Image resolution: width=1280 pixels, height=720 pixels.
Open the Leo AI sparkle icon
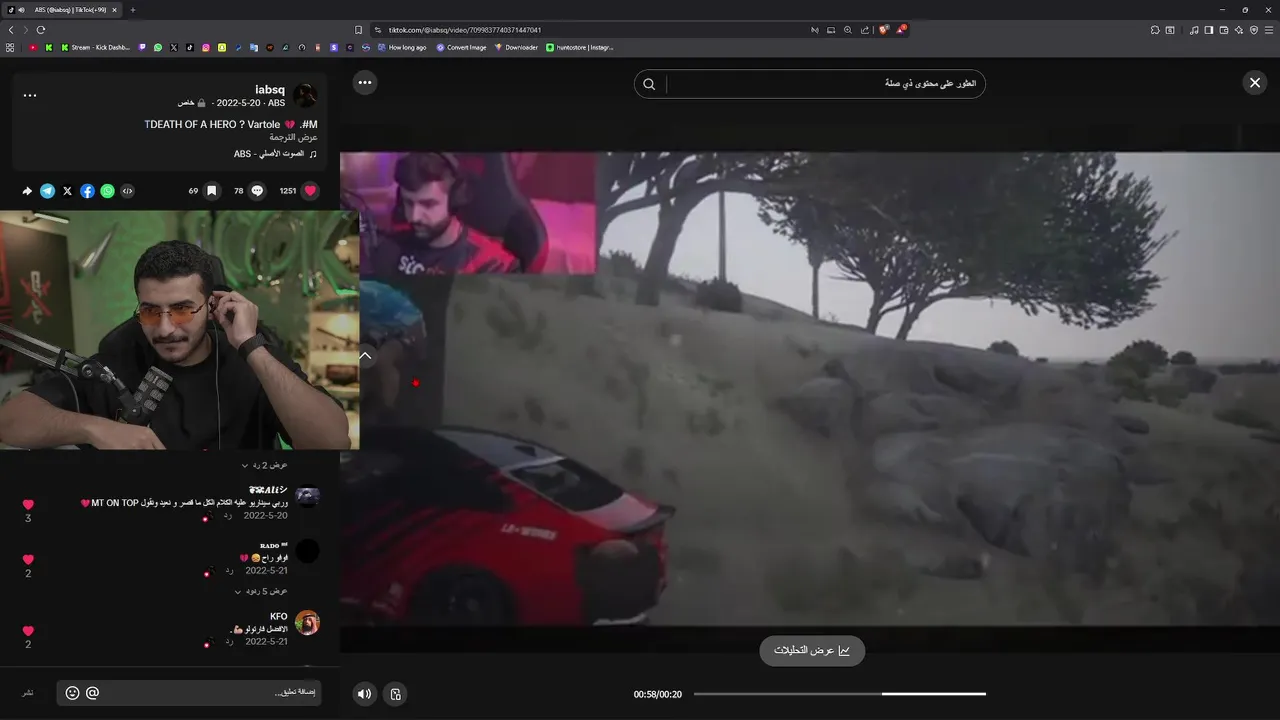[x=1239, y=30]
